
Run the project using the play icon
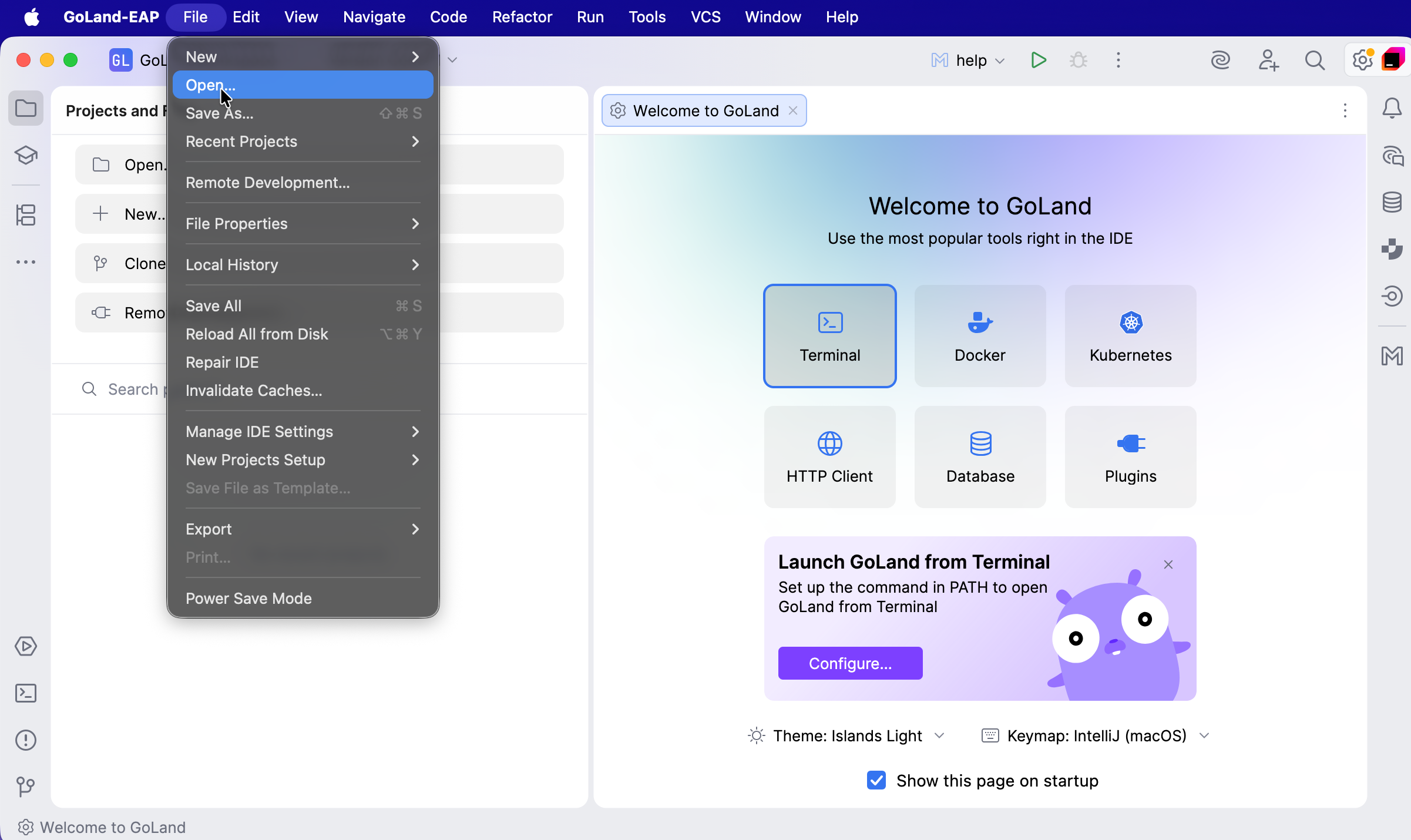pyautogui.click(x=1037, y=60)
